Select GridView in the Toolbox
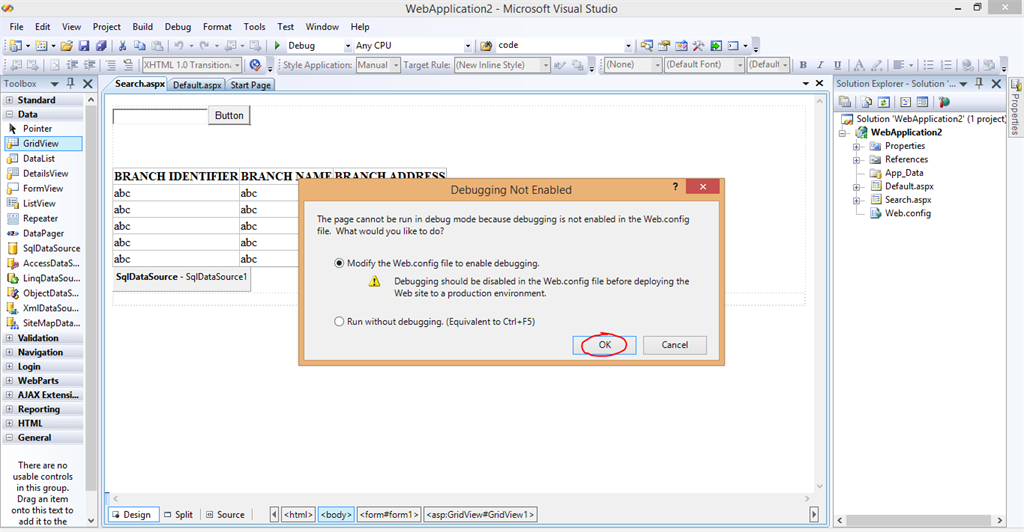 pos(43,144)
